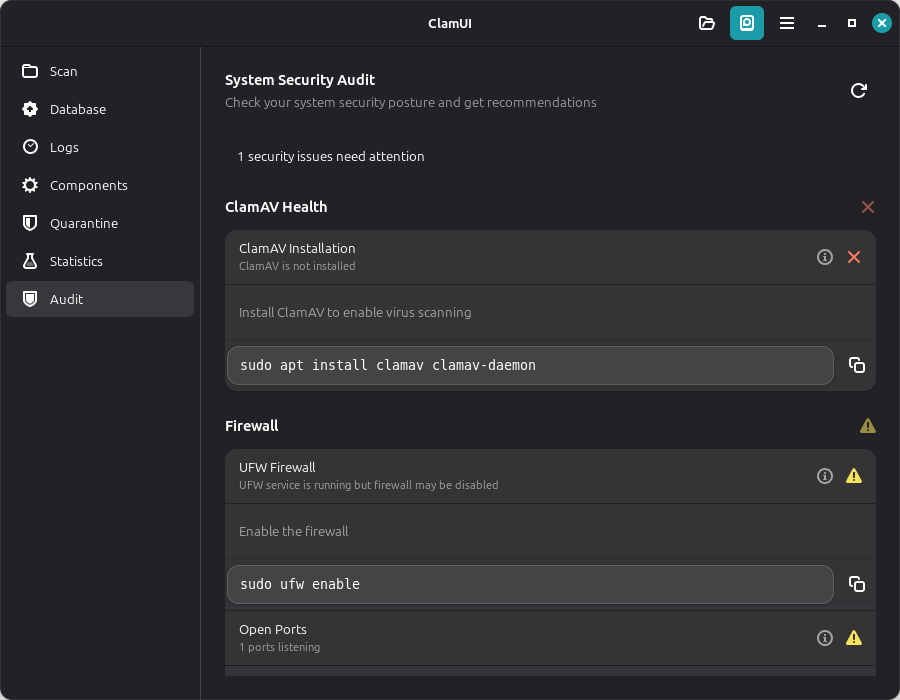The image size is (900, 700).
Task: Show info for UFW Firewall check
Action: (x=824, y=476)
